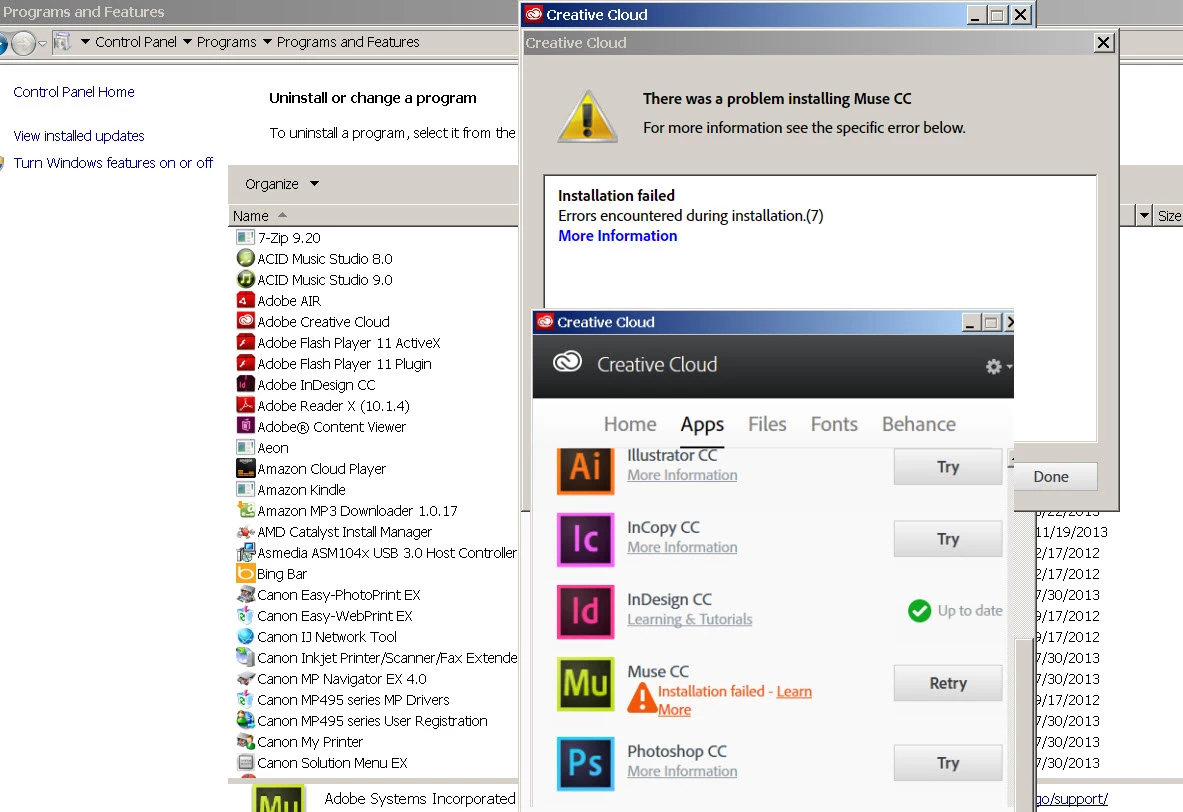Select the ACID Music Studio 9.0 icon
Image resolution: width=1183 pixels, height=812 pixels.
245,279
